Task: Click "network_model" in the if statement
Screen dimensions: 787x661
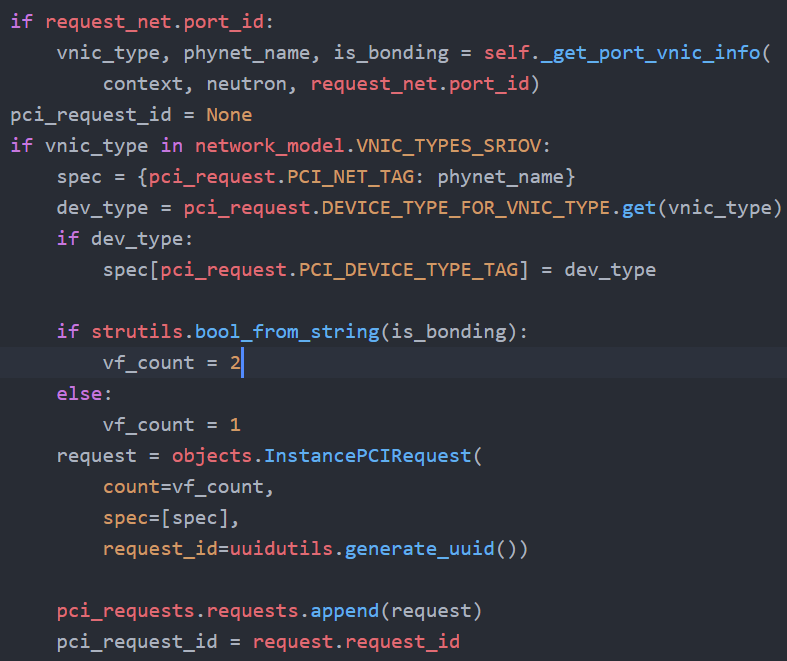Action: [270, 146]
